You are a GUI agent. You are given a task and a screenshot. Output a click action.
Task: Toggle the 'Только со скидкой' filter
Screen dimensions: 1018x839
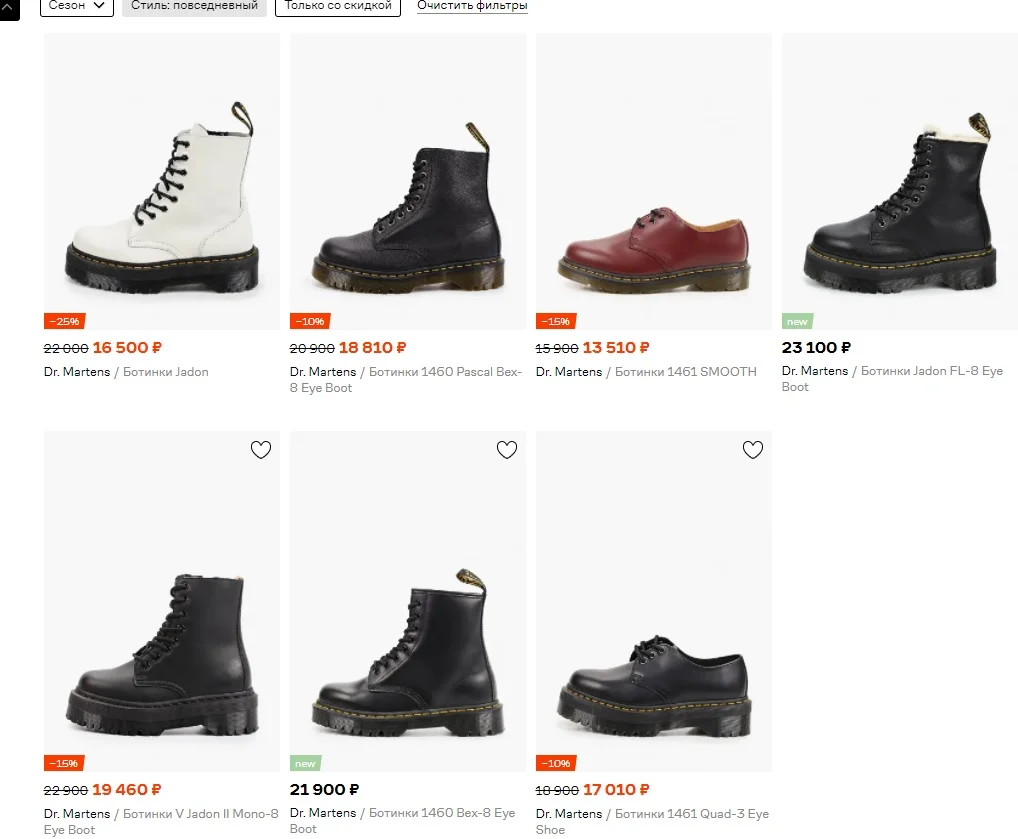point(338,6)
